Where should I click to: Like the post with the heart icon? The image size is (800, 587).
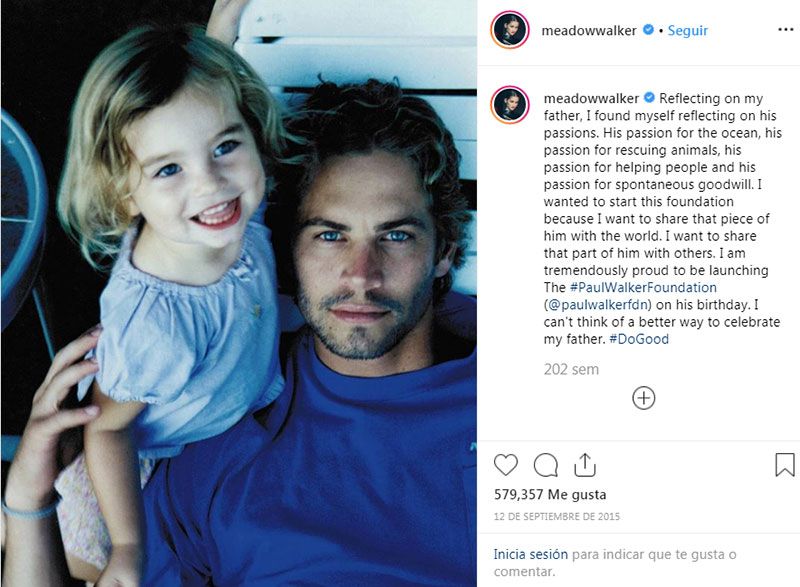tap(506, 465)
